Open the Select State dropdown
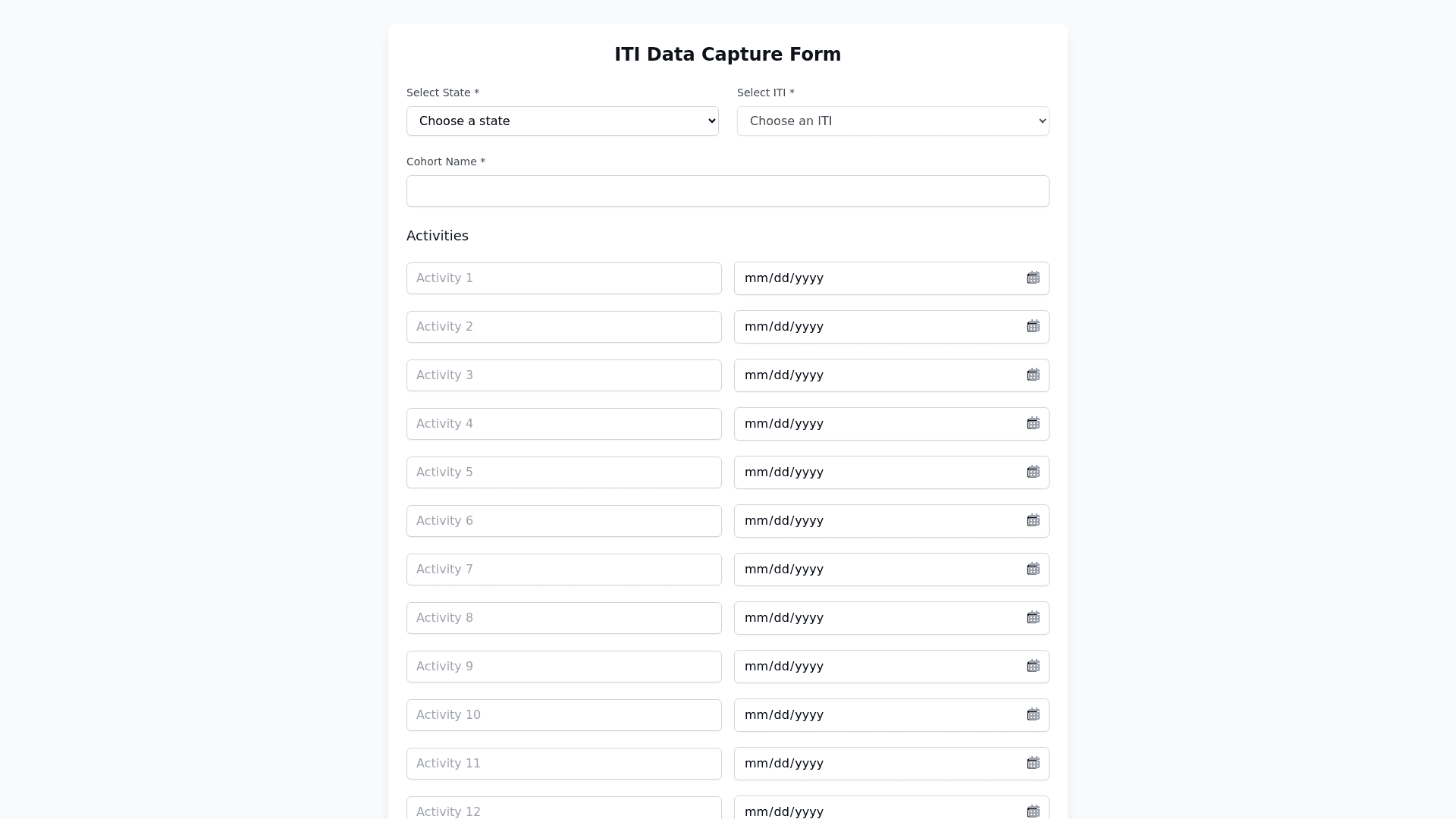The width and height of the screenshot is (1456, 819). point(562,121)
